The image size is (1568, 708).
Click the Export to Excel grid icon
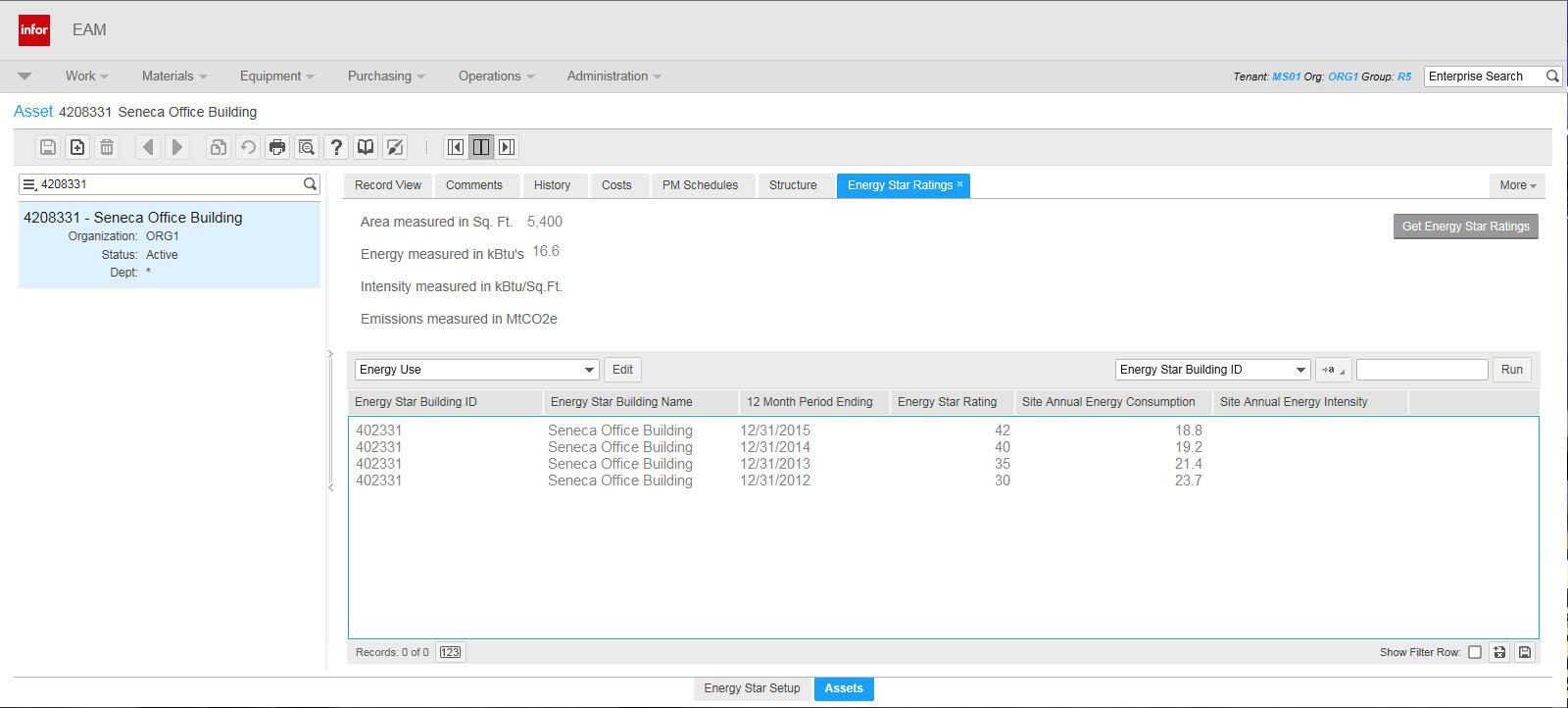coord(1499,652)
